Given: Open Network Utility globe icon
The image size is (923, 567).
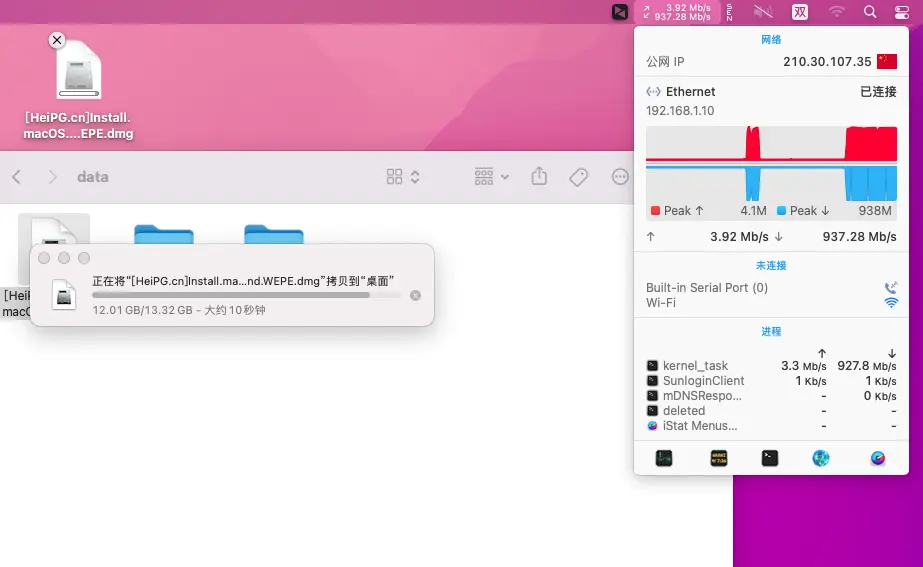Looking at the screenshot, I should pyautogui.click(x=821, y=458).
